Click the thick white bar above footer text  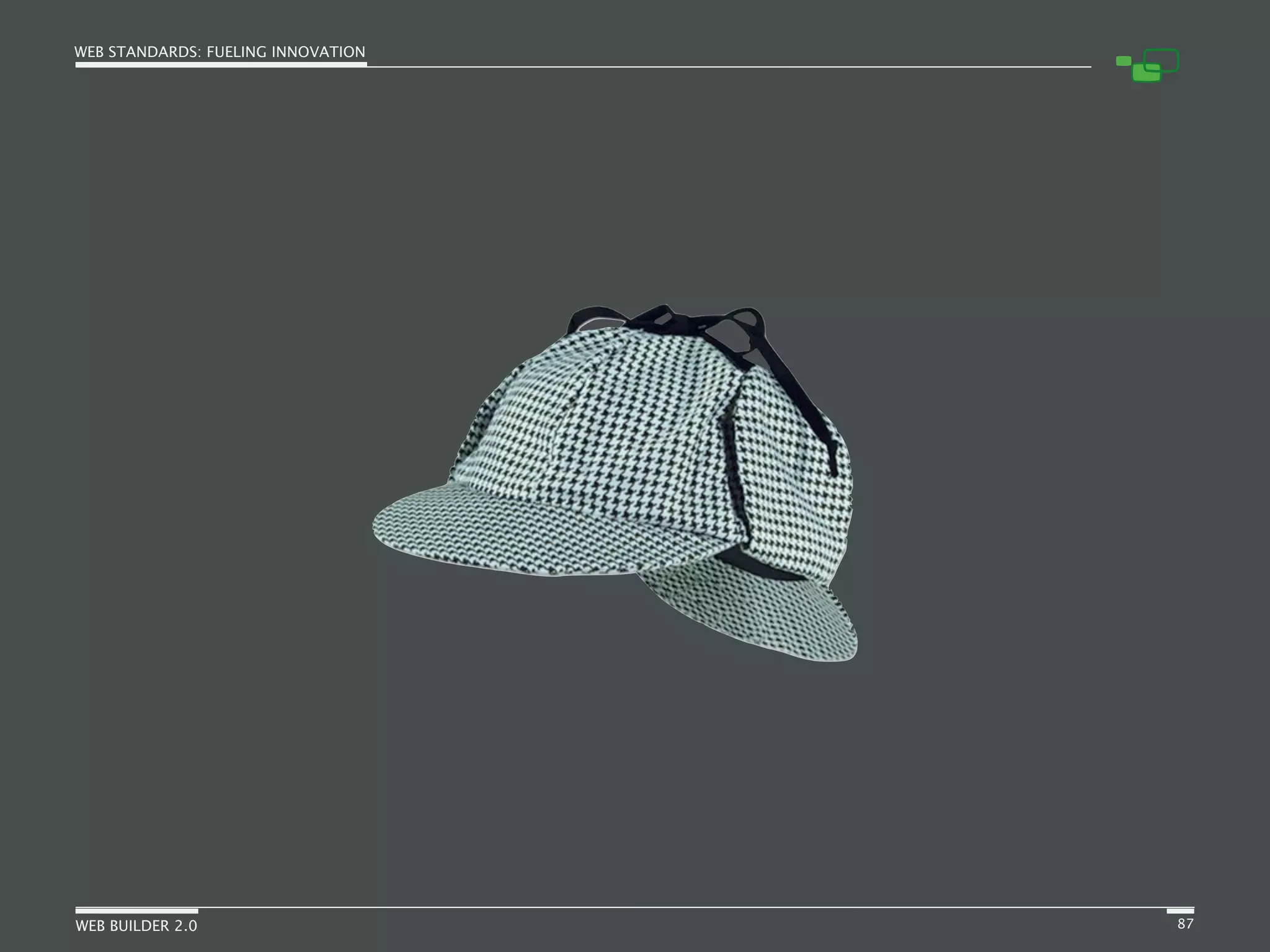(136, 911)
